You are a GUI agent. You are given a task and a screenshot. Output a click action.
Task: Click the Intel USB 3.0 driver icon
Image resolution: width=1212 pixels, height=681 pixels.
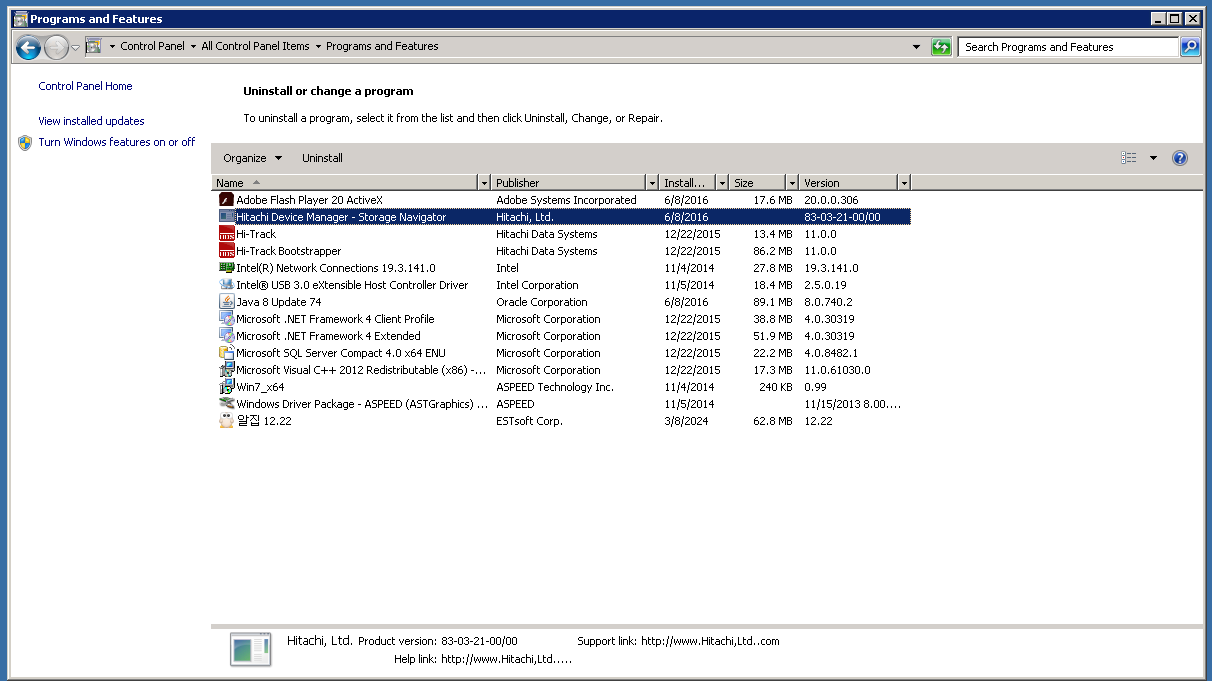[x=226, y=285]
